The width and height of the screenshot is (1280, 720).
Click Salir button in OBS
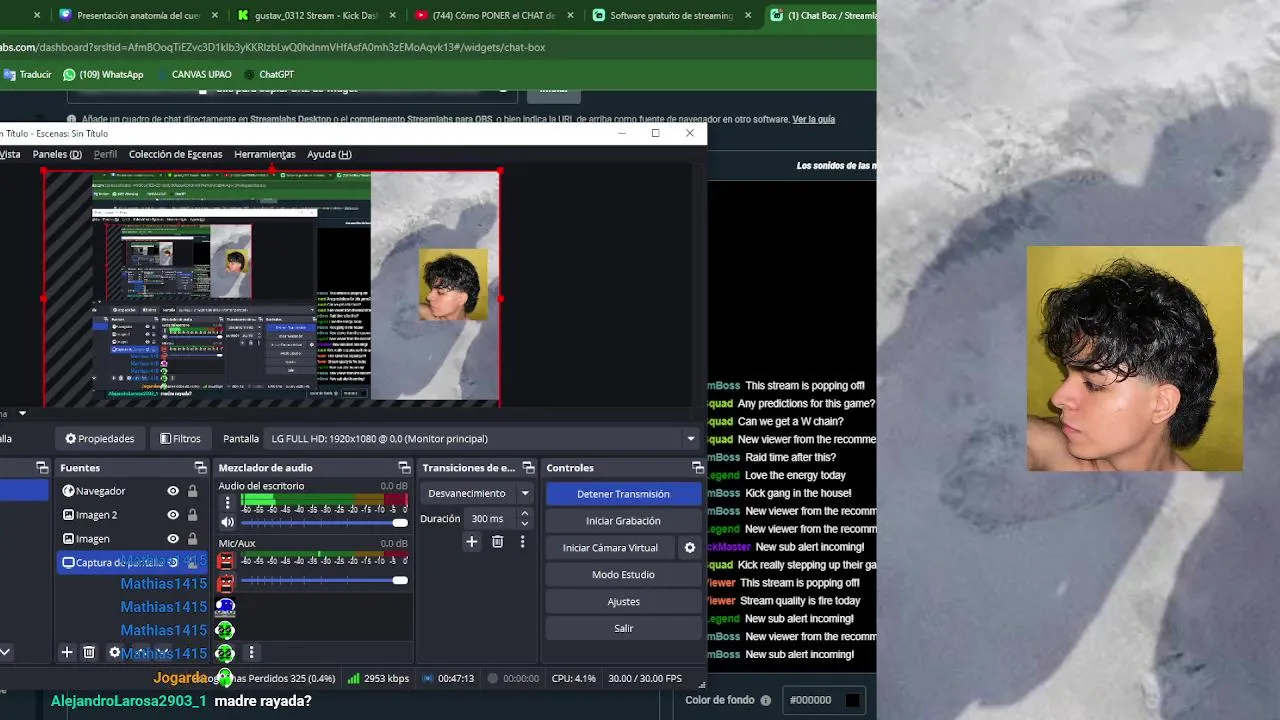pyautogui.click(x=623, y=628)
